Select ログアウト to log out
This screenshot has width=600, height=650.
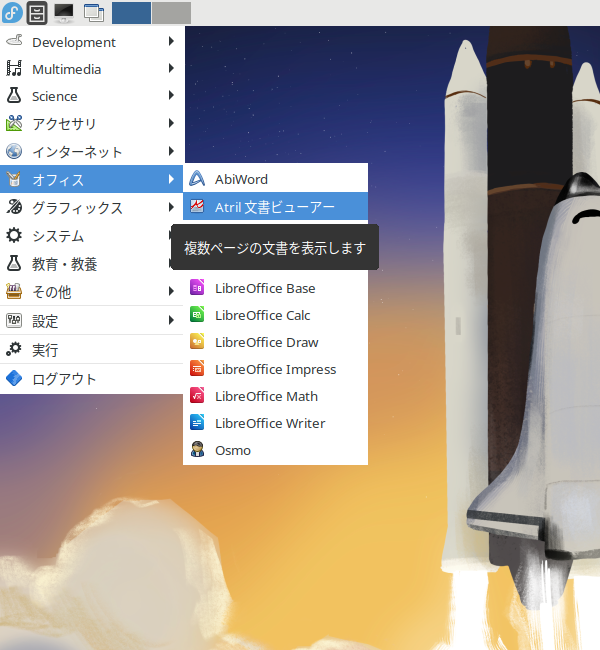pyautogui.click(x=91, y=378)
